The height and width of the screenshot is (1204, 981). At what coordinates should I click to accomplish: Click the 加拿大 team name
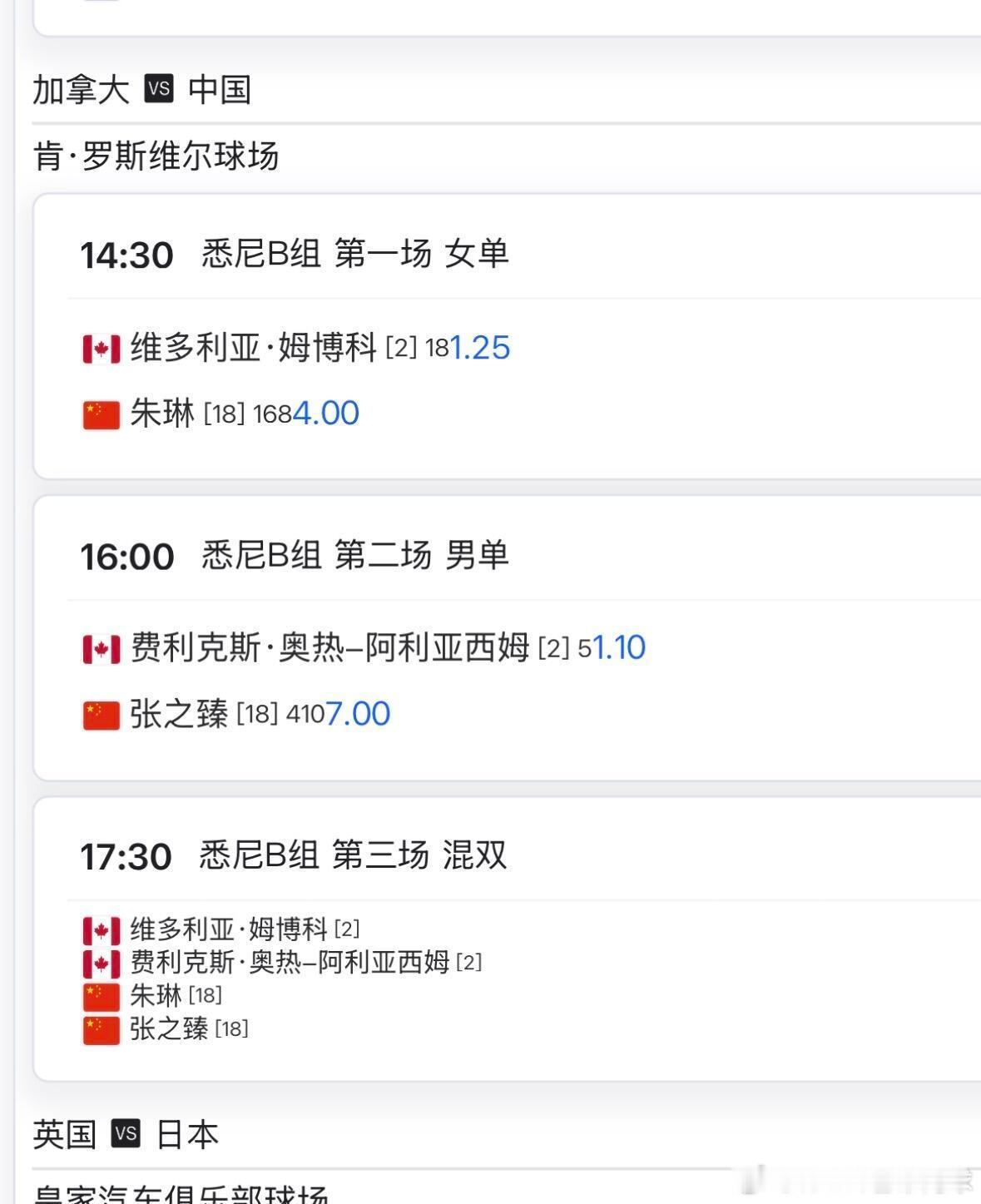[x=81, y=89]
